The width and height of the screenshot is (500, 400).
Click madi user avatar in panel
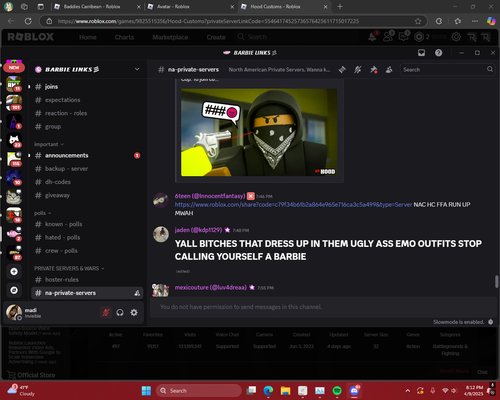pos(14,312)
